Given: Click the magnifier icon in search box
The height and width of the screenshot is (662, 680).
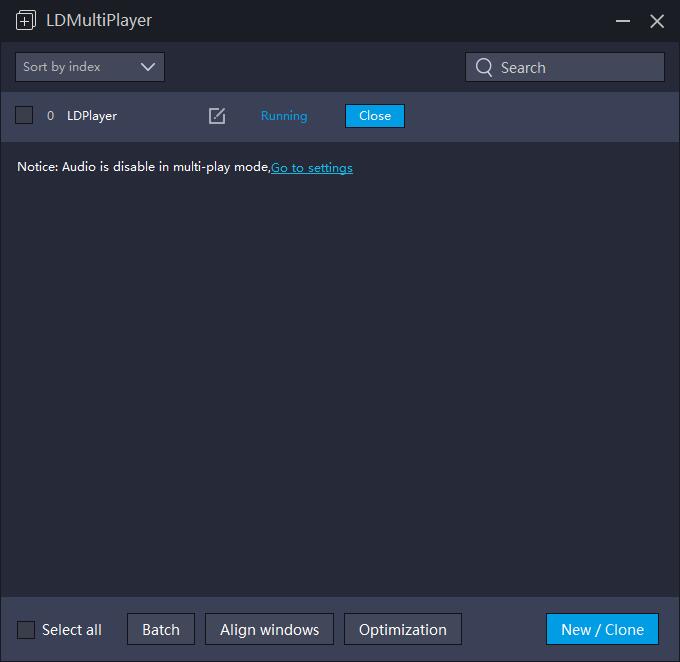Looking at the screenshot, I should pos(484,68).
